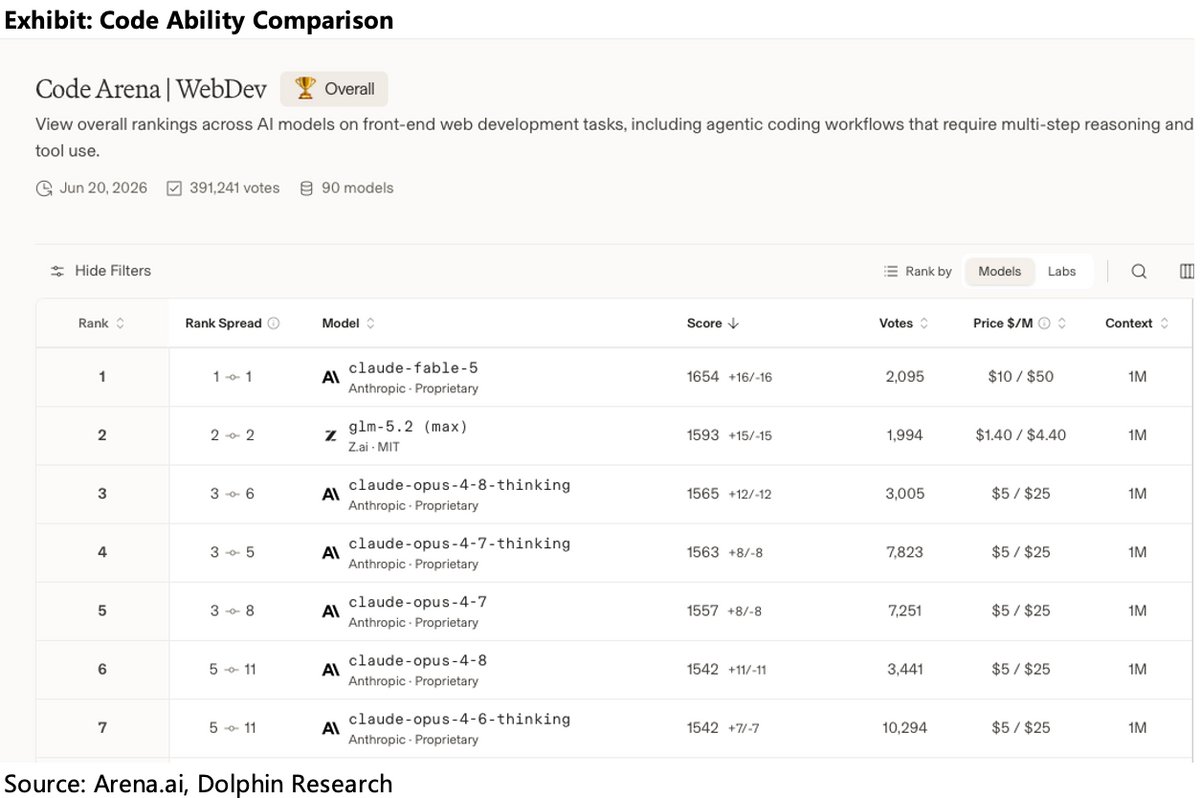Sort by the Votes column header
Image resolution: width=1200 pixels, height=798 pixels.
904,323
